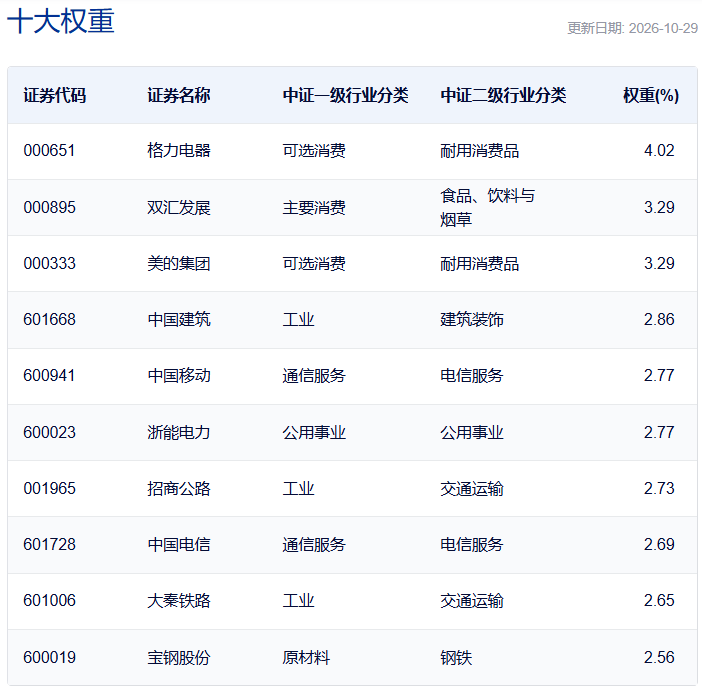
Task: Click the 更新日期: 2026-10-29 text
Action: click(x=632, y=28)
